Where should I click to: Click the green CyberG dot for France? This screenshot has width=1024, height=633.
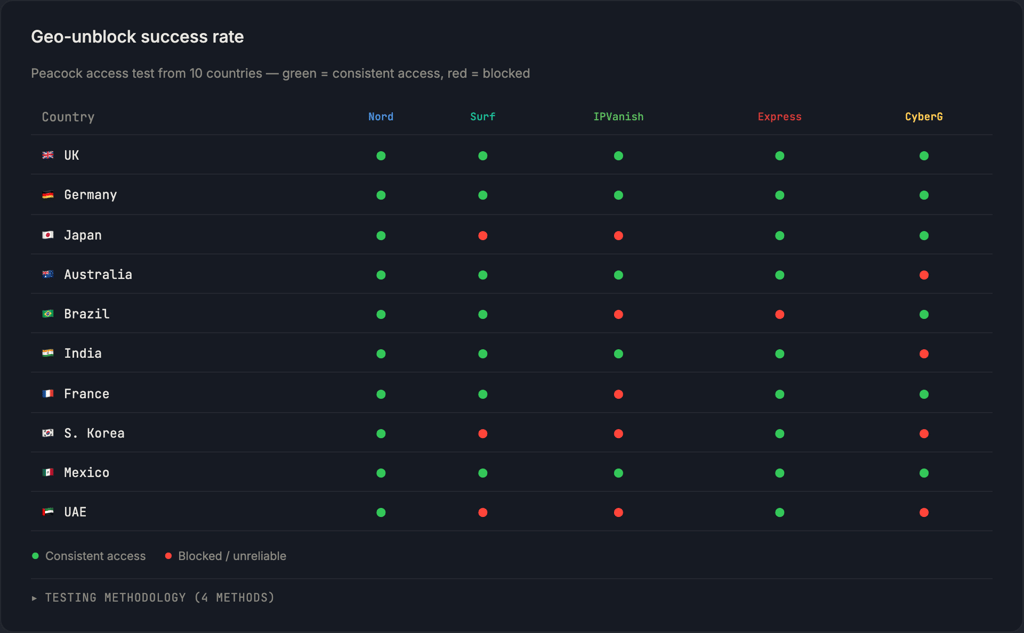pyautogui.click(x=924, y=395)
